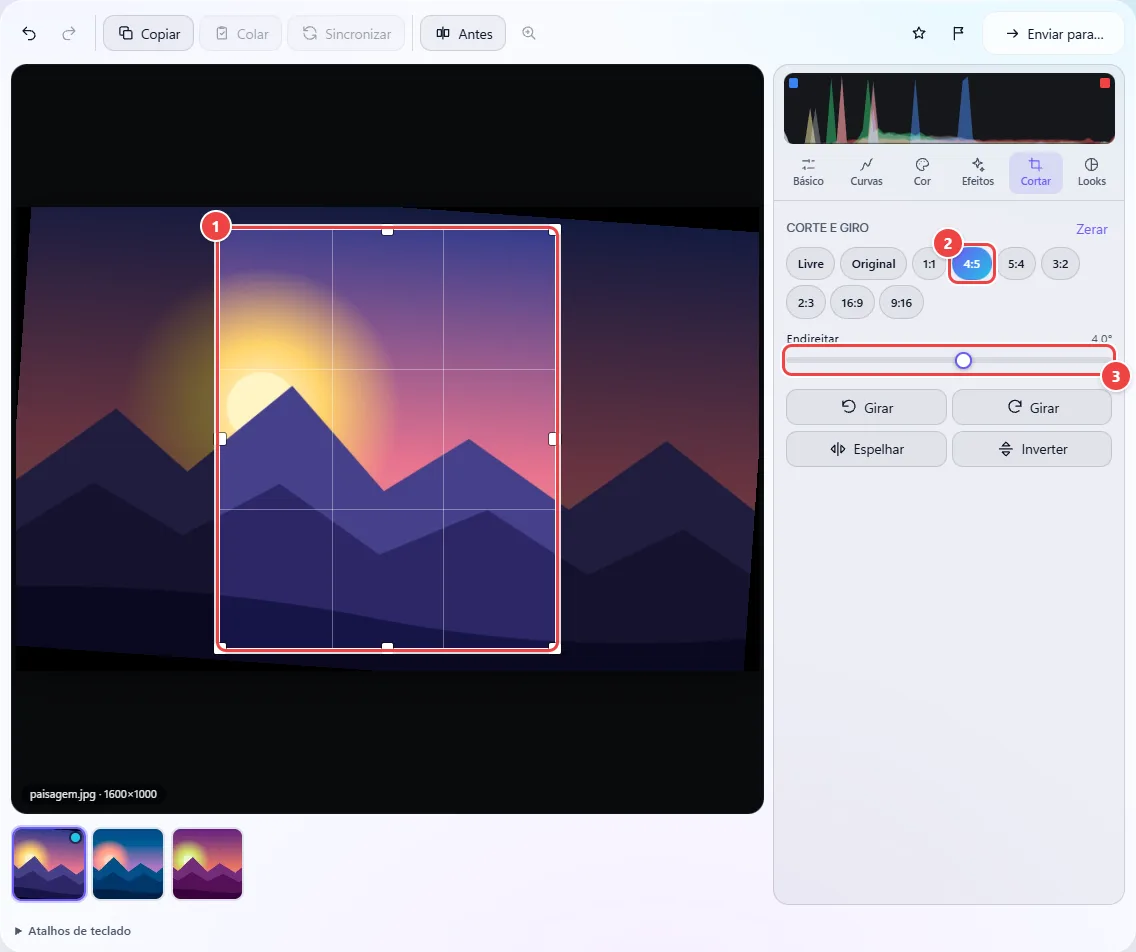Mark photo with the star icon
Screen dimensions: 1136x952
(x=919, y=33)
